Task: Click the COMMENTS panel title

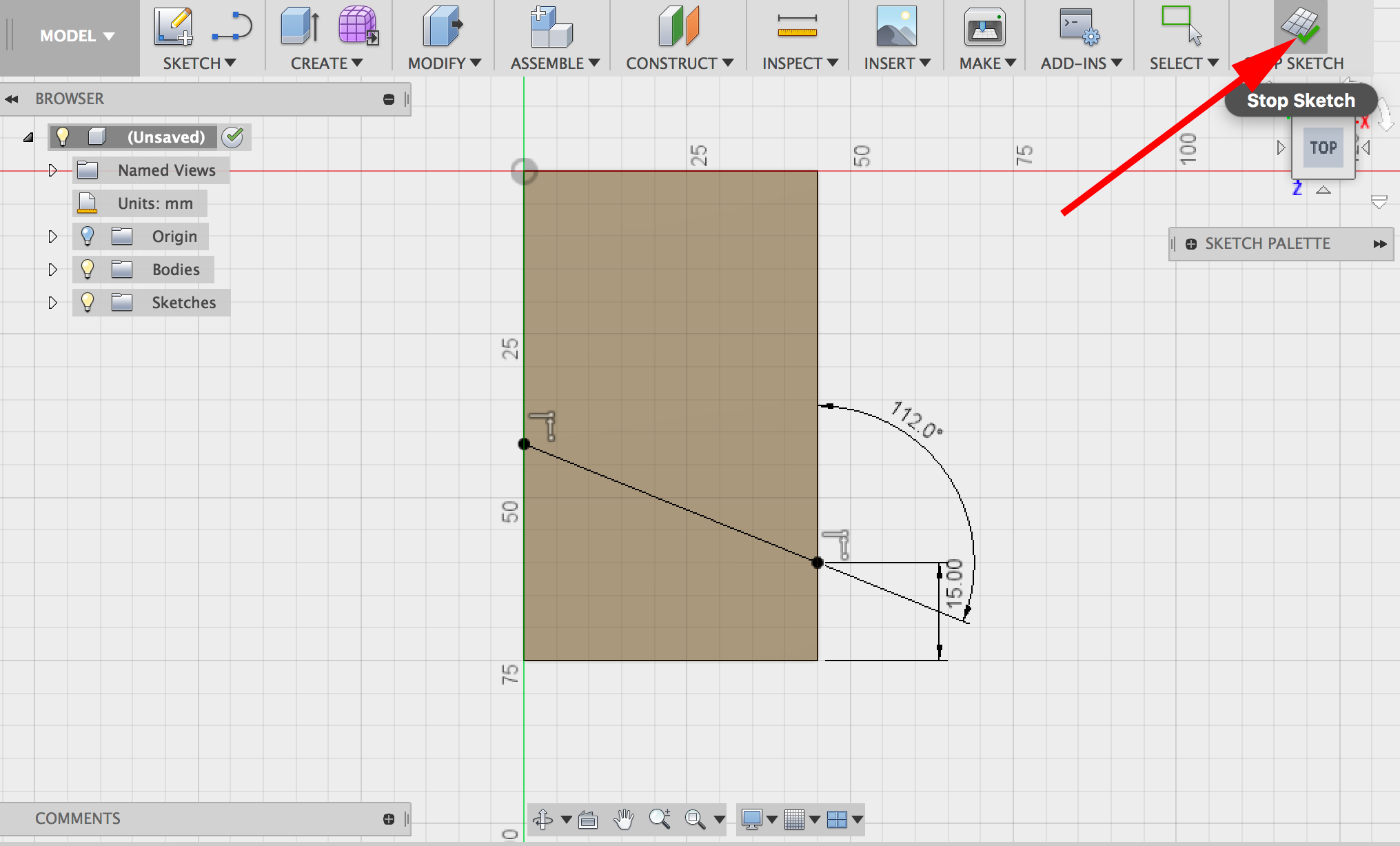Action: coord(78,819)
